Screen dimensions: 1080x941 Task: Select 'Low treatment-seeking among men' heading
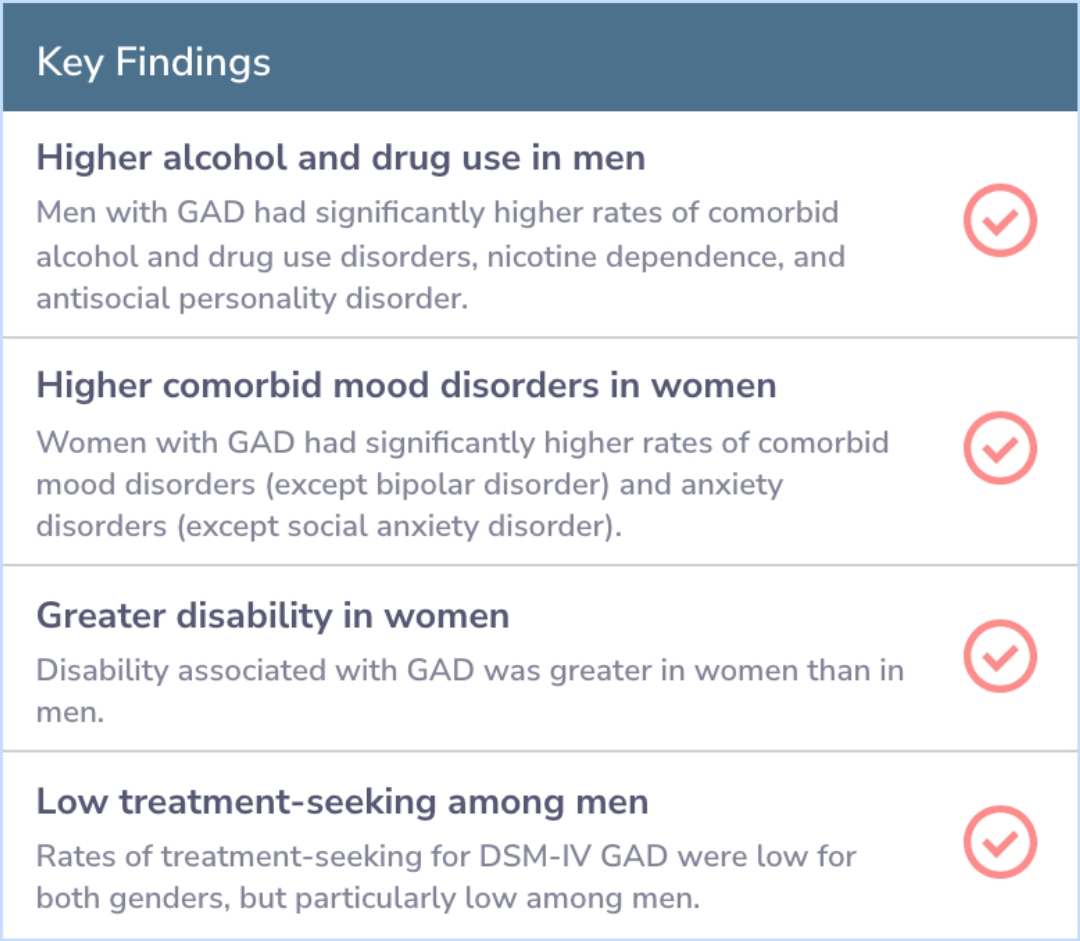(x=342, y=802)
